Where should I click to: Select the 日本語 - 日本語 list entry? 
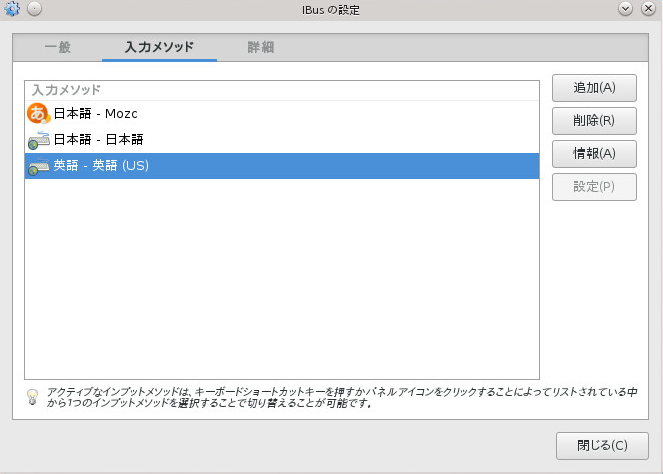tap(99, 140)
